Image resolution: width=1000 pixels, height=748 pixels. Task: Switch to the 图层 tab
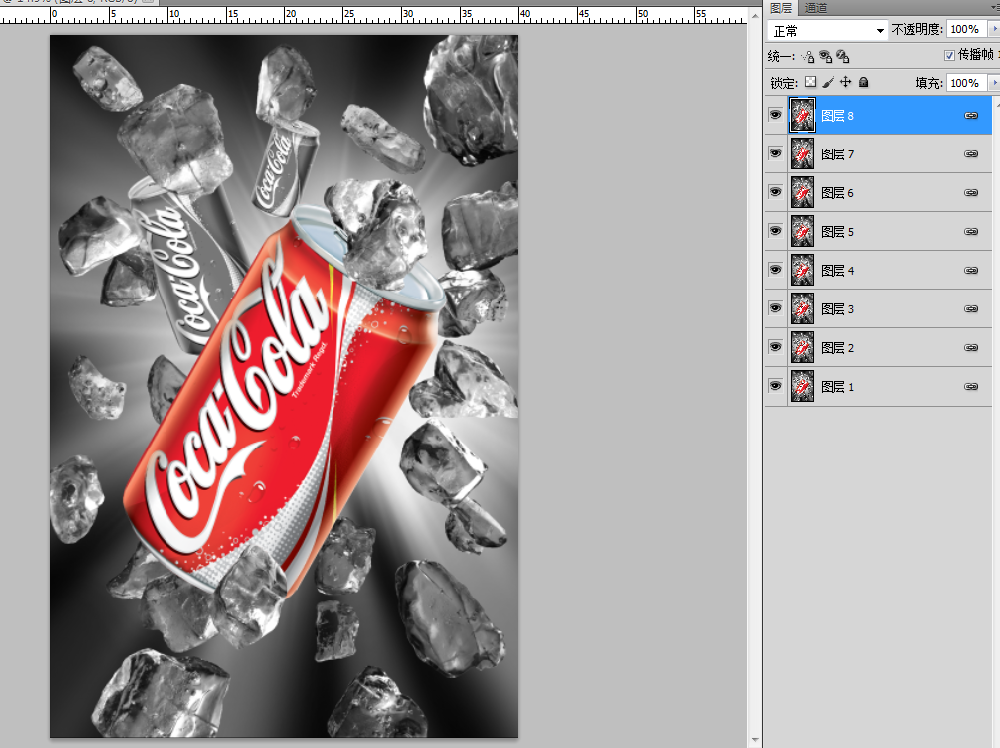pos(781,8)
